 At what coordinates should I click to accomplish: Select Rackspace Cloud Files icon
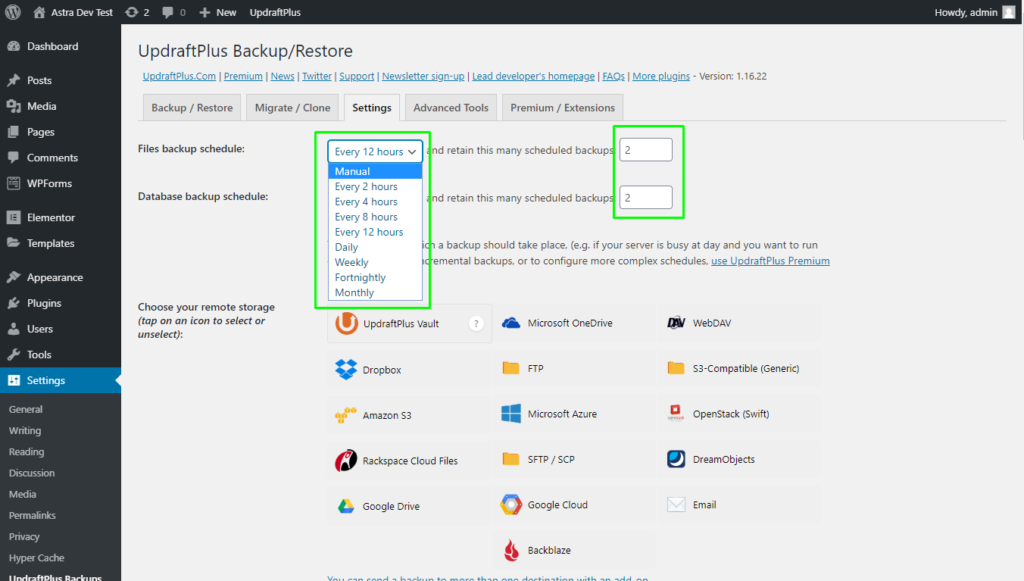click(345, 460)
